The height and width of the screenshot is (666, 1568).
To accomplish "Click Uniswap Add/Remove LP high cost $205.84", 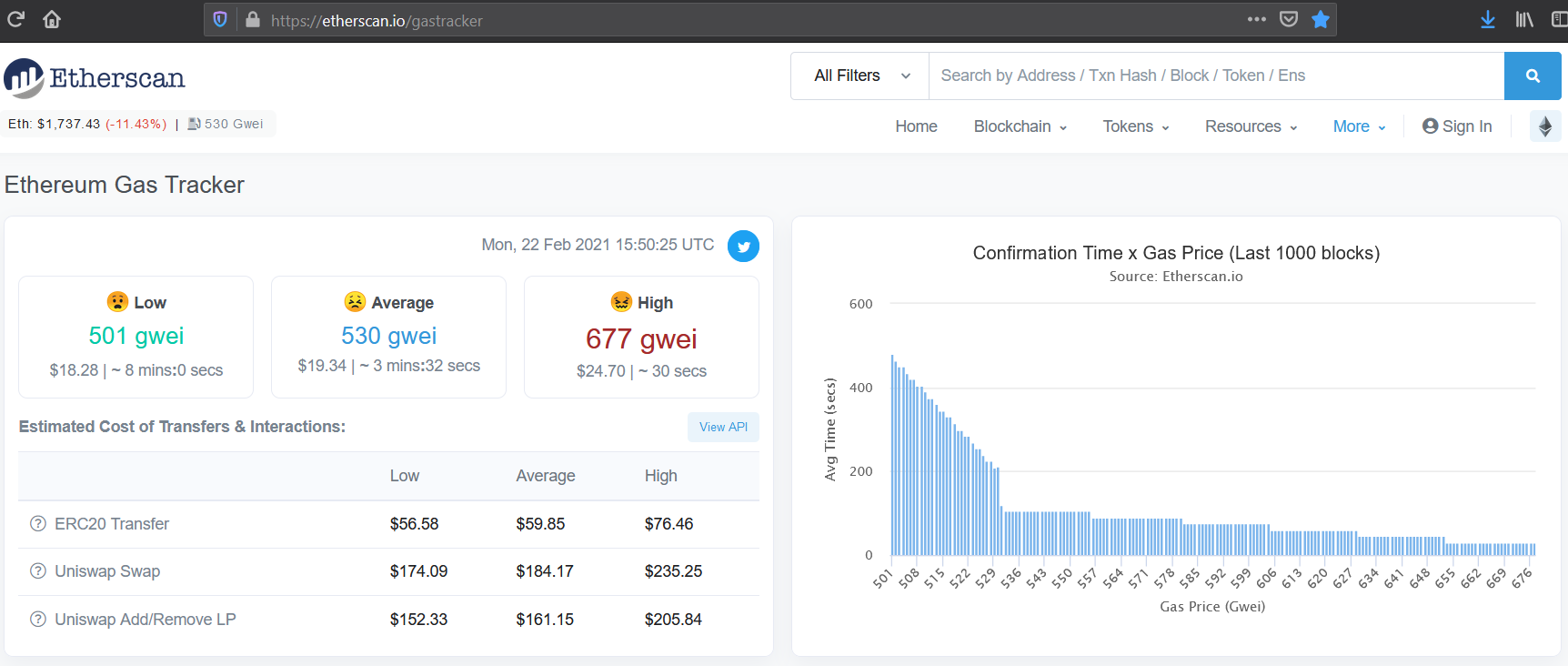I will [673, 620].
